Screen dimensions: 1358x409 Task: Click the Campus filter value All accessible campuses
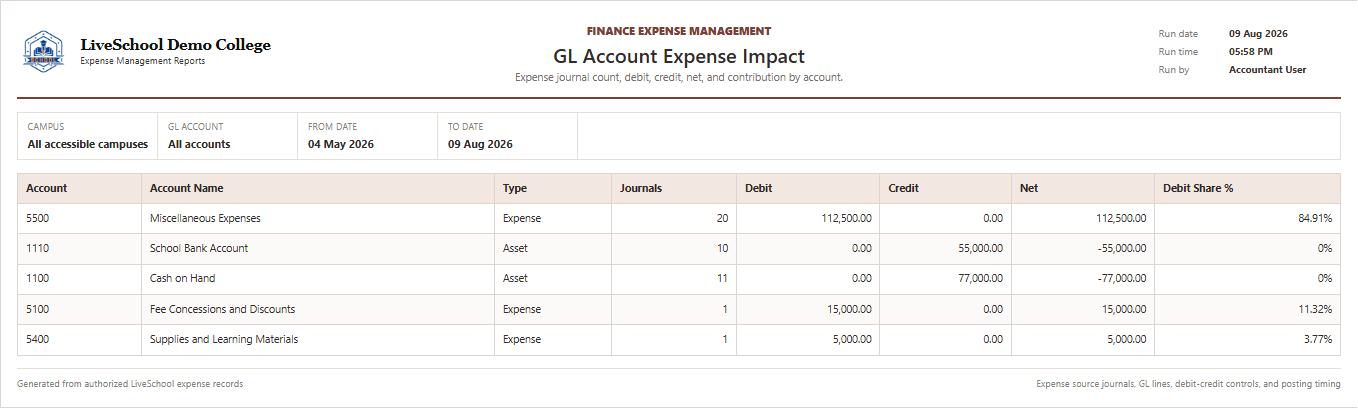click(88, 144)
